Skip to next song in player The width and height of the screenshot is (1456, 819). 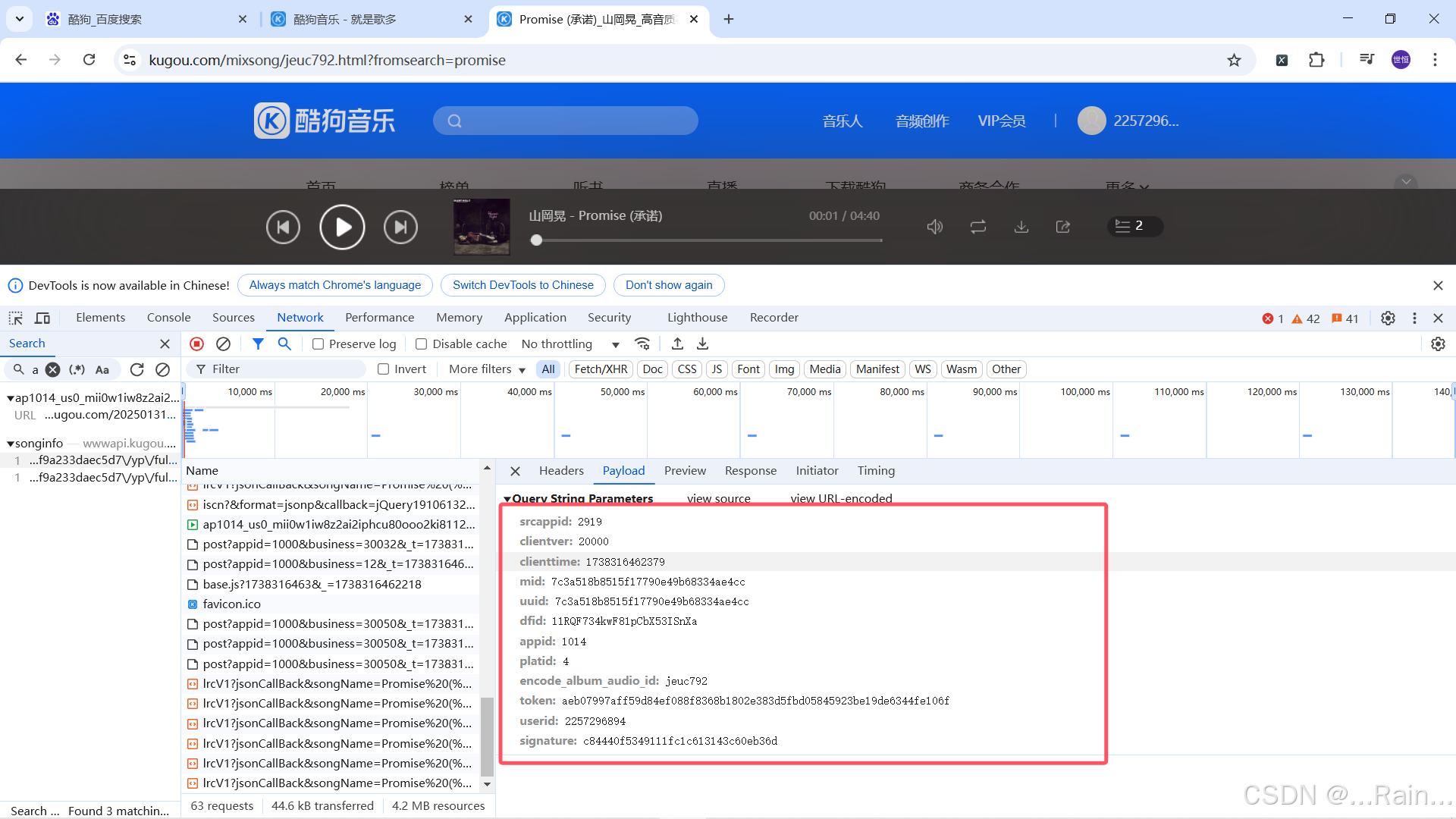point(400,227)
